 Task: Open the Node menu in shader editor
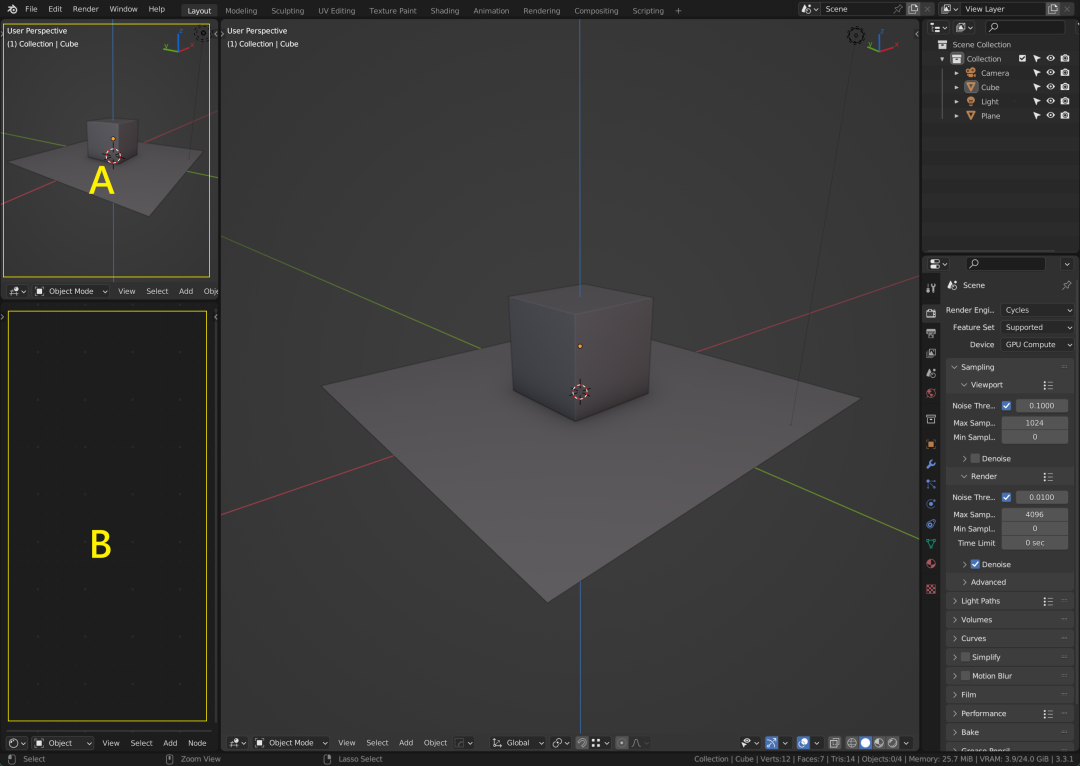point(197,743)
